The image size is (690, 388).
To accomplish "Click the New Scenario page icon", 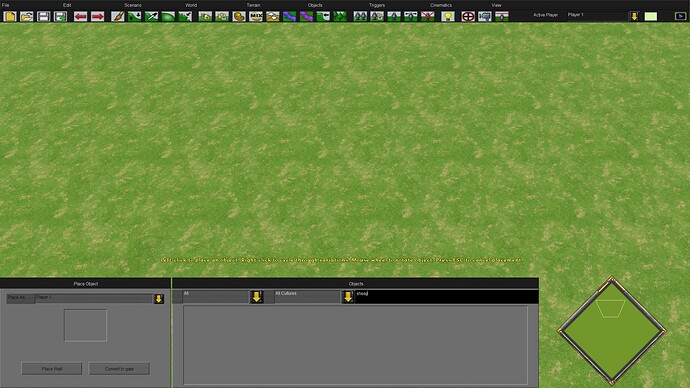I will pos(10,17).
